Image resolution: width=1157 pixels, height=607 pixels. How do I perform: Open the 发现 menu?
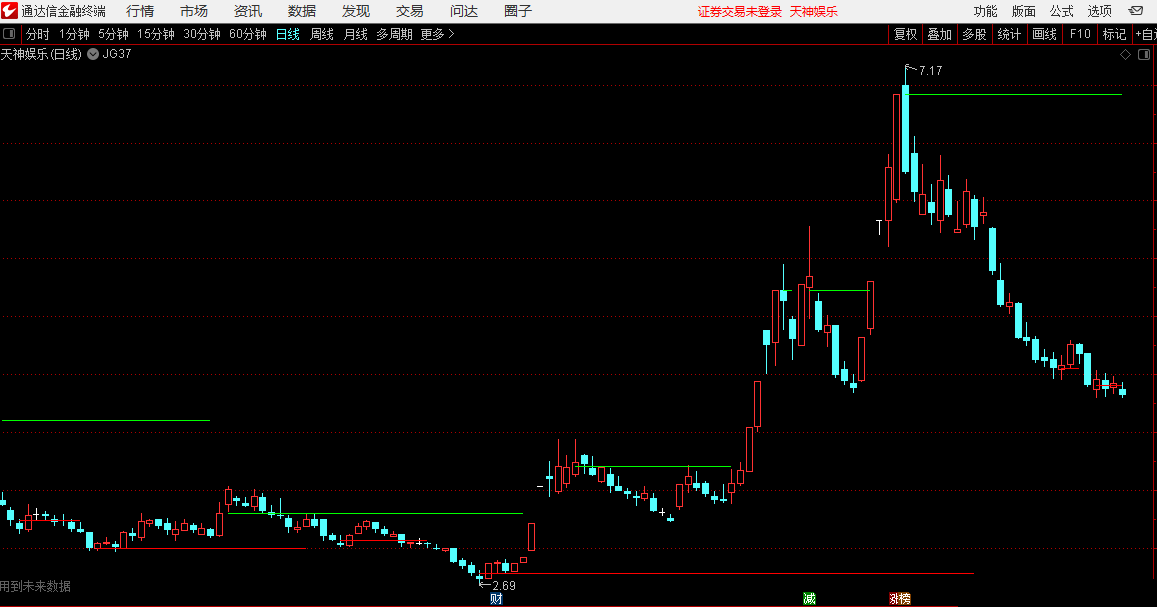tap(356, 11)
